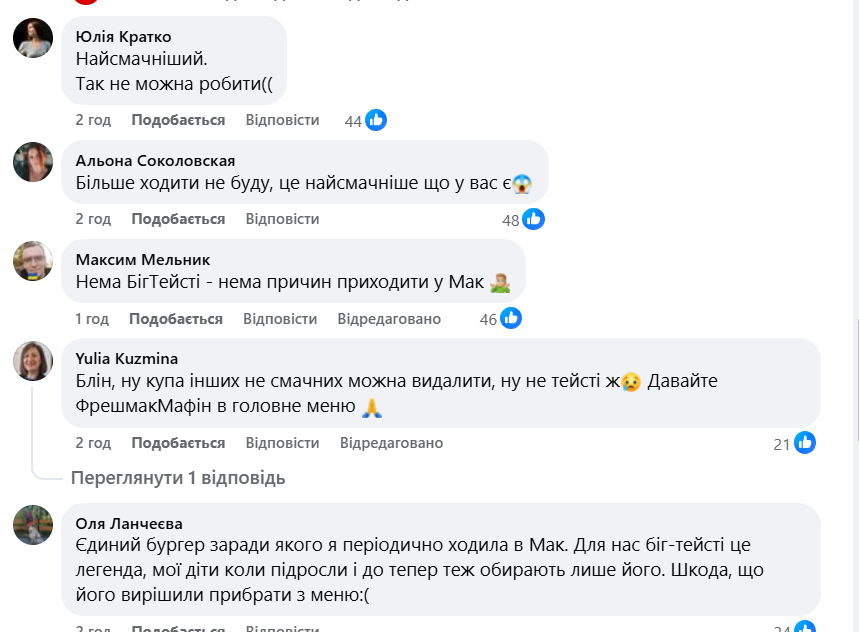Click Відредаговано on Yulia Kuzmina's comment
This screenshot has width=859, height=632.
pyautogui.click(x=391, y=443)
